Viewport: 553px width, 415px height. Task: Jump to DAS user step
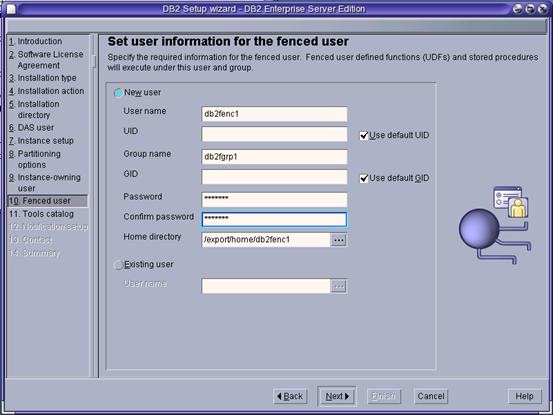click(x=32, y=128)
